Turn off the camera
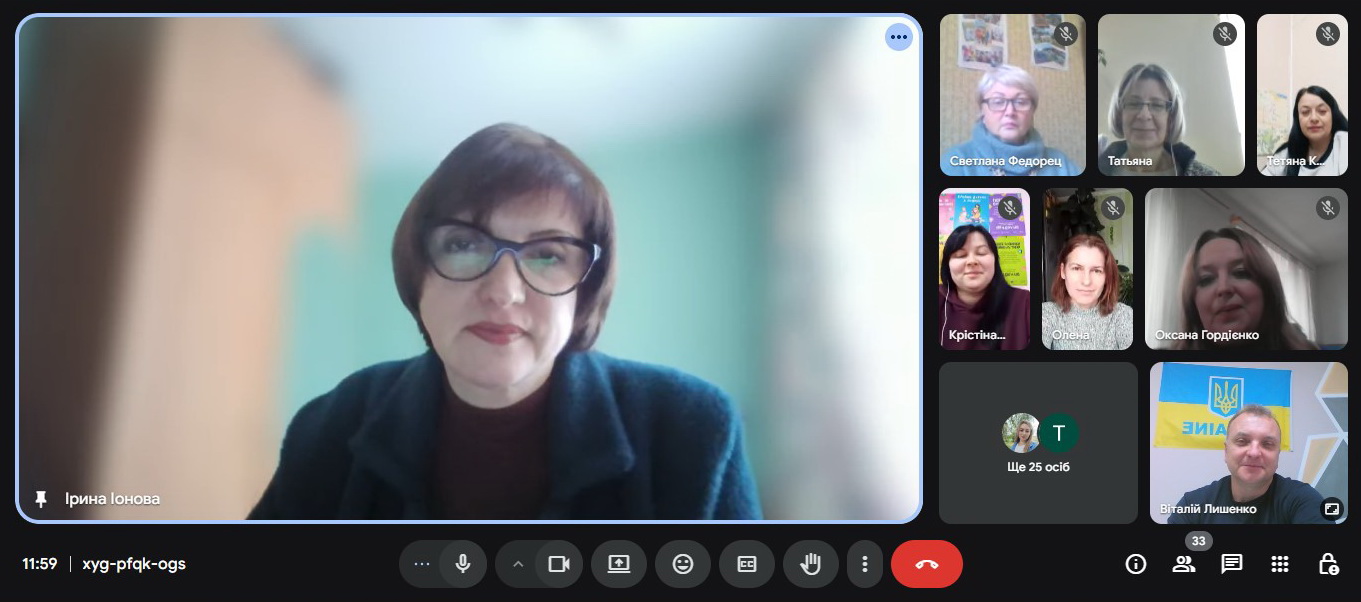This screenshot has height=602, width=1361. pos(558,564)
